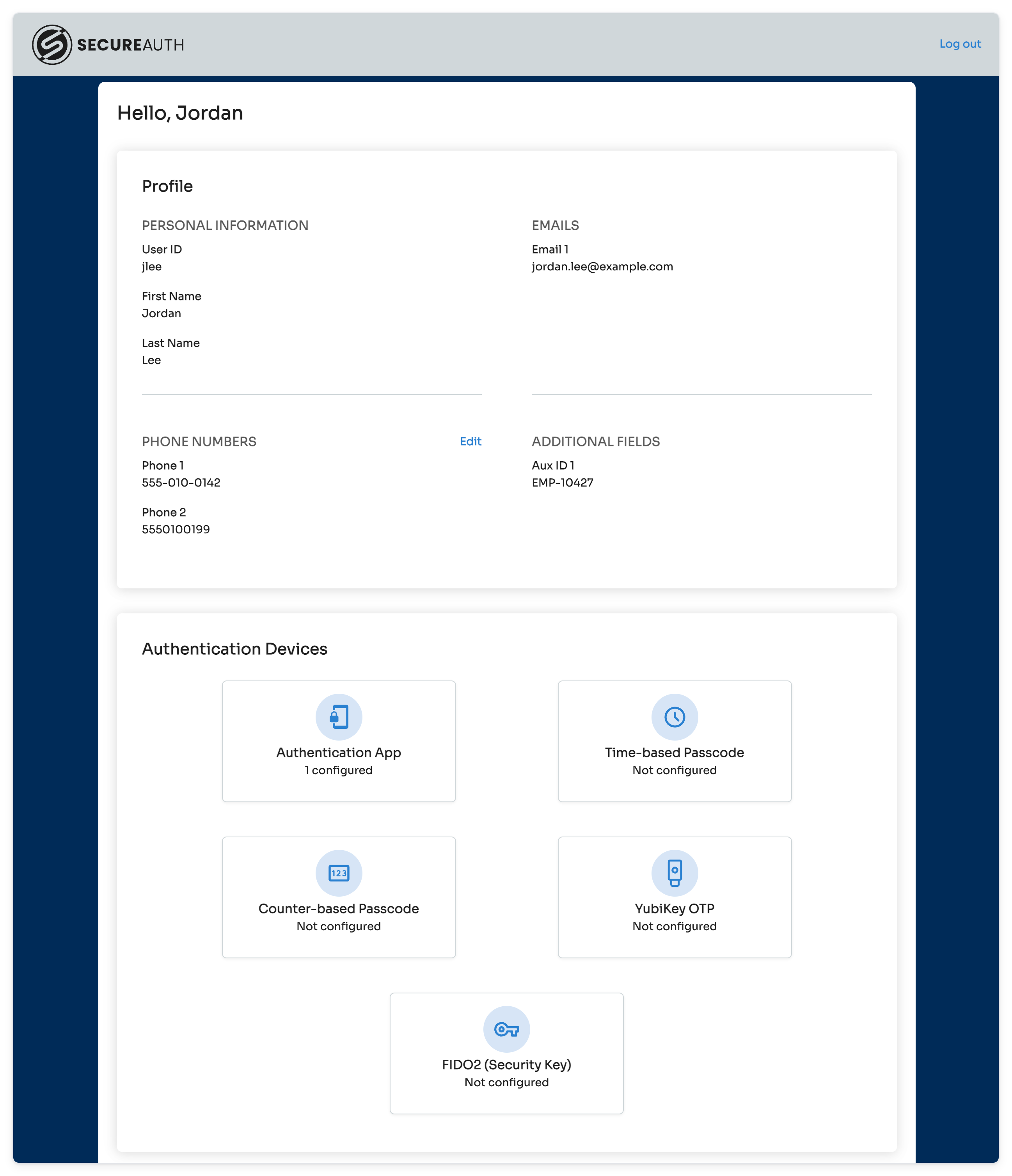Image resolution: width=1012 pixels, height=1176 pixels.
Task: Click the SecureAuth logo icon
Action: pyautogui.click(x=51, y=44)
